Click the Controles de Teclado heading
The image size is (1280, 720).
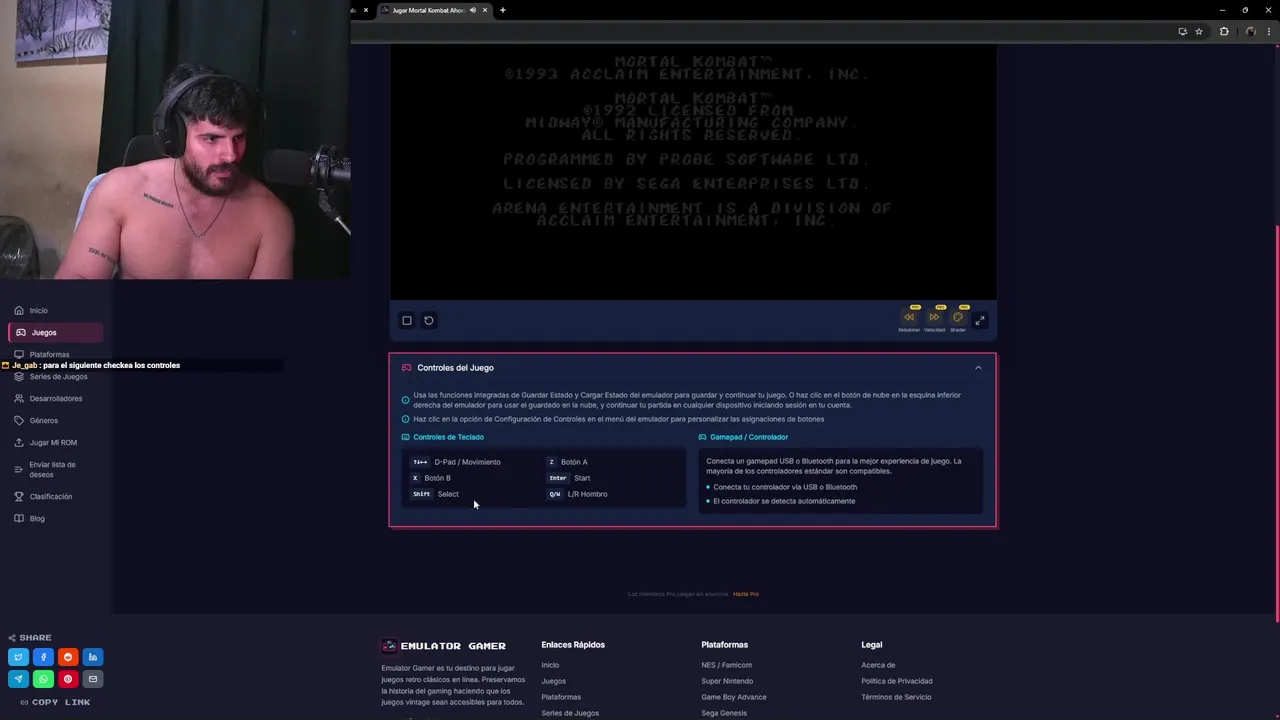442,437
